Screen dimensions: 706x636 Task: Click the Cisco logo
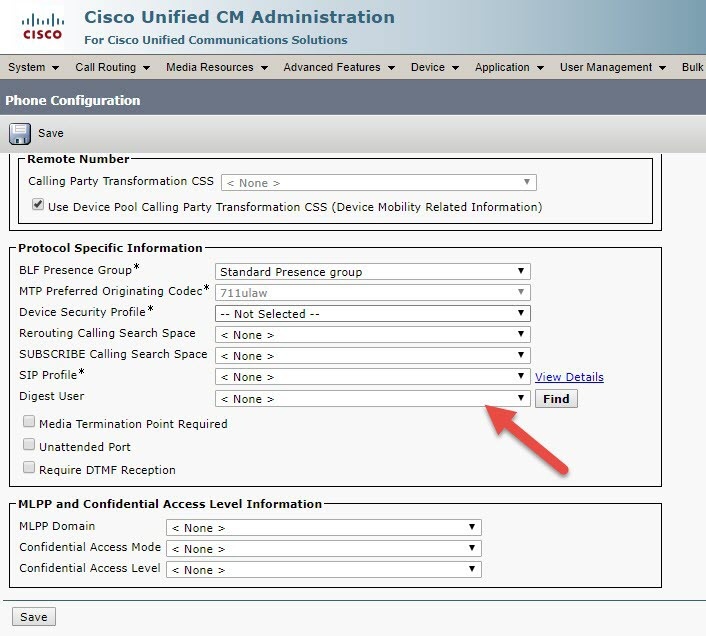pos(43,27)
